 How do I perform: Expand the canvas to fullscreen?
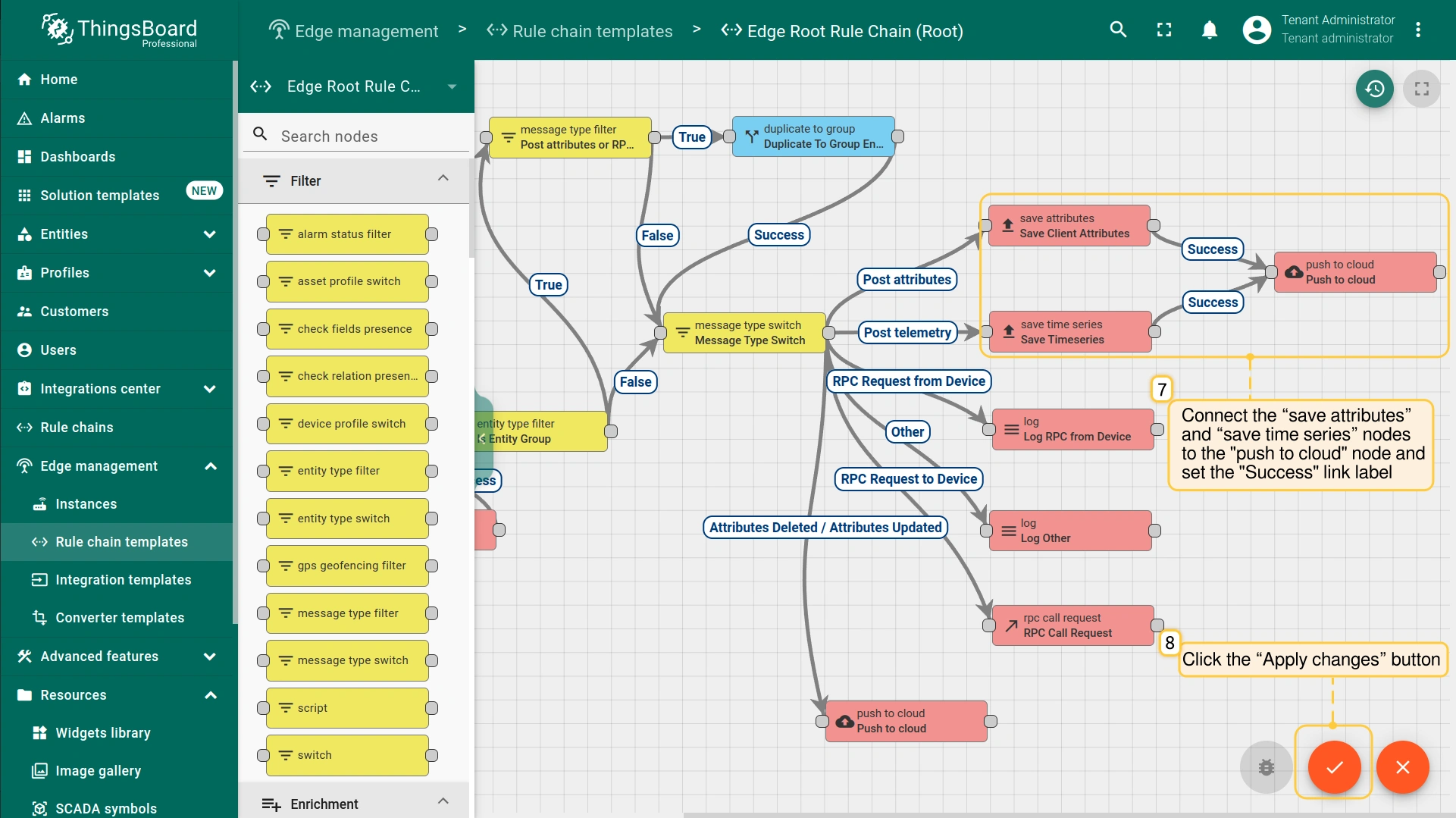coord(1421,89)
